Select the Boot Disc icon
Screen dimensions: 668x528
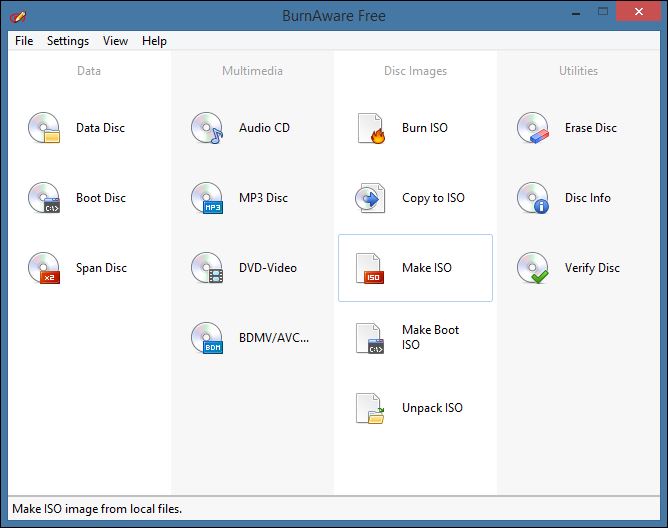coord(44,198)
